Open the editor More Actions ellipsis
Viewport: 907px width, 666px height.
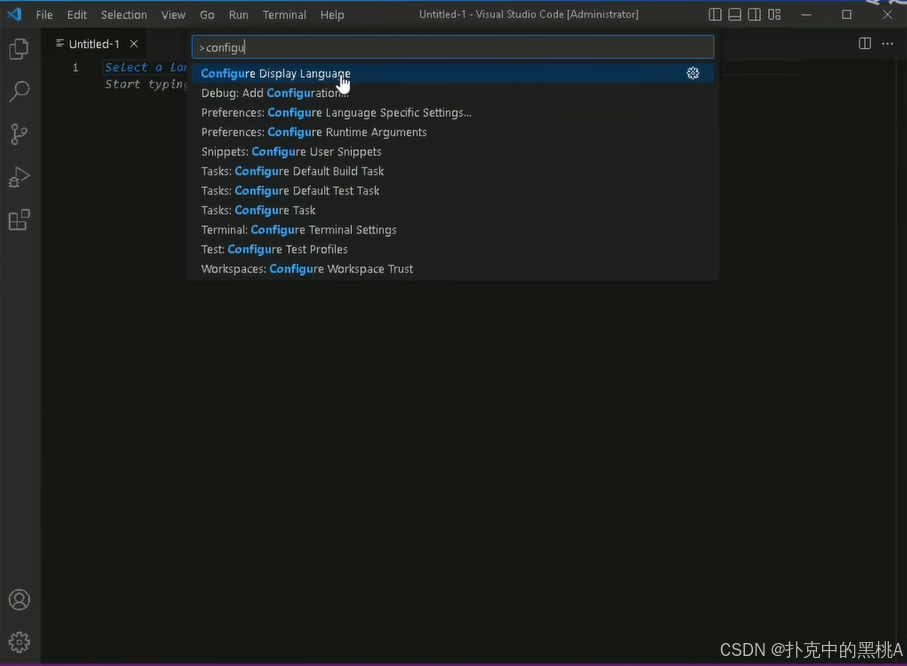(887, 43)
